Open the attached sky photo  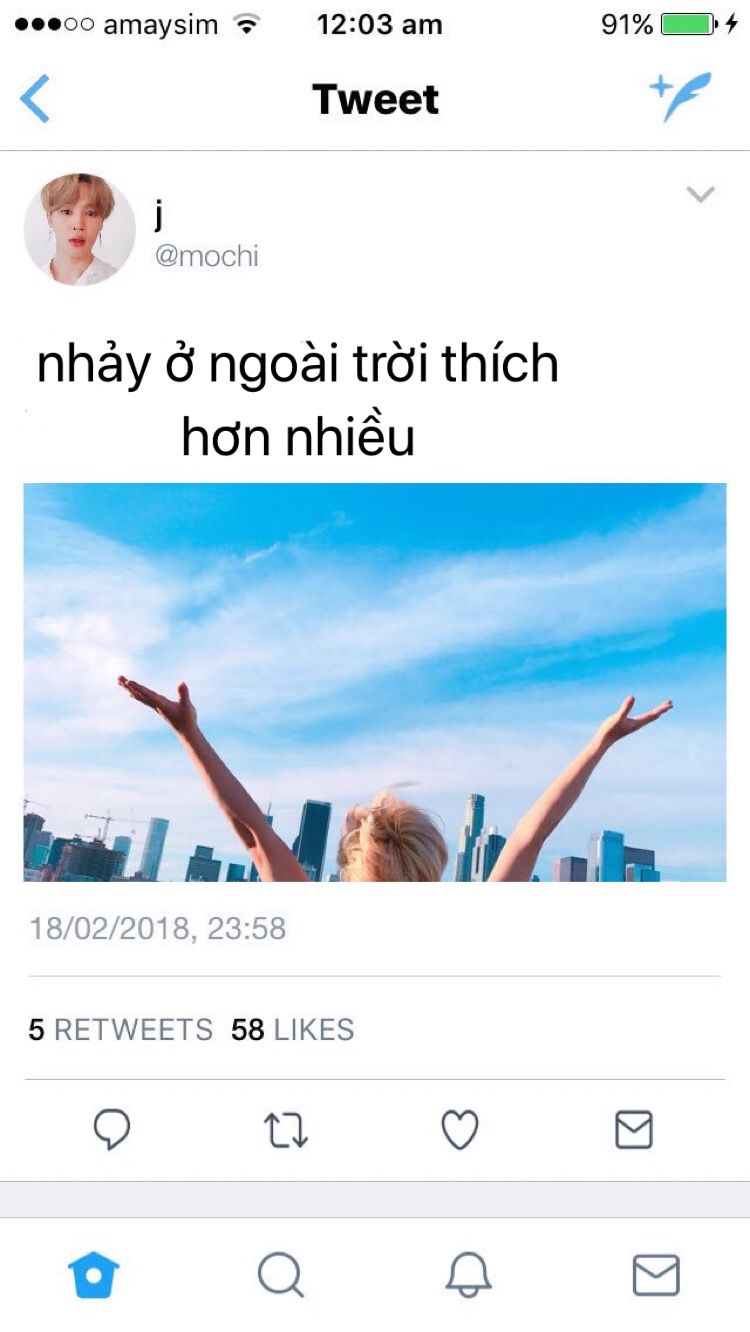pos(375,682)
